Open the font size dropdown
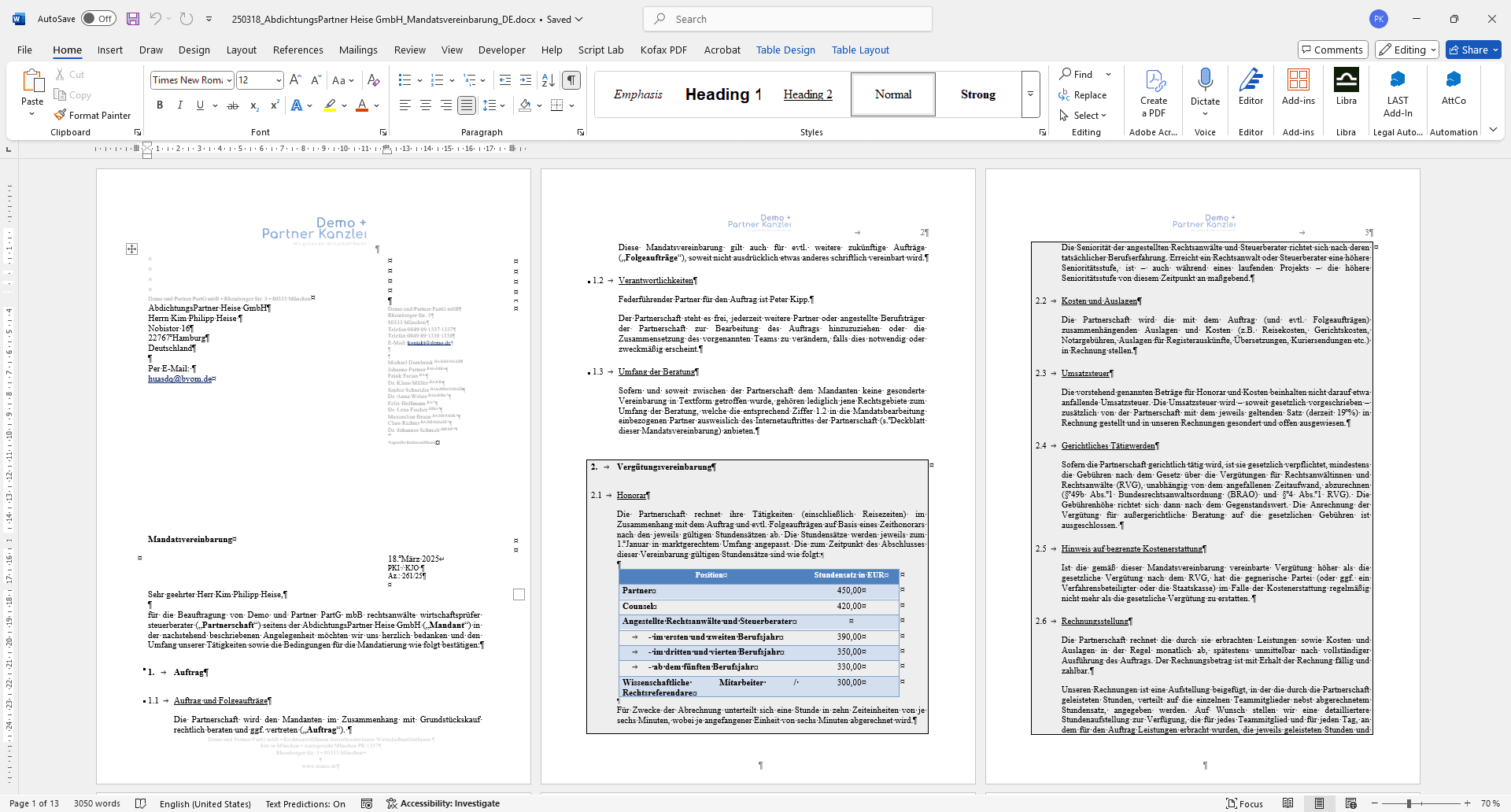Screen dimensions: 1511x812 point(279,80)
